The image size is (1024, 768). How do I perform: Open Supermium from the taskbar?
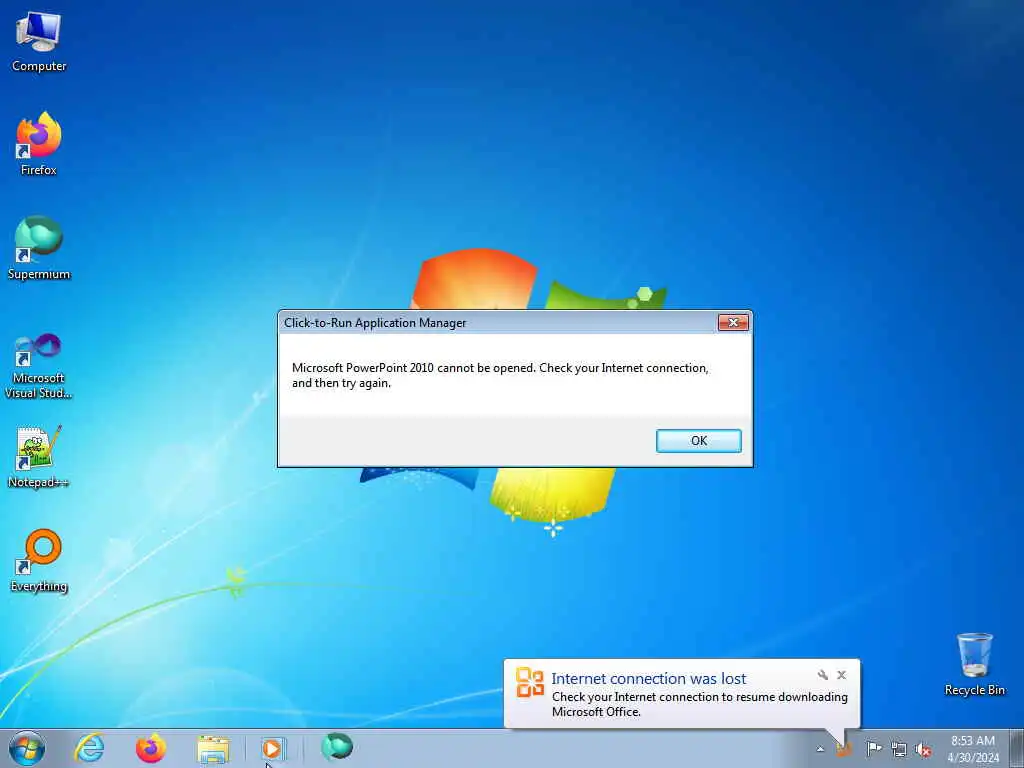pos(337,747)
